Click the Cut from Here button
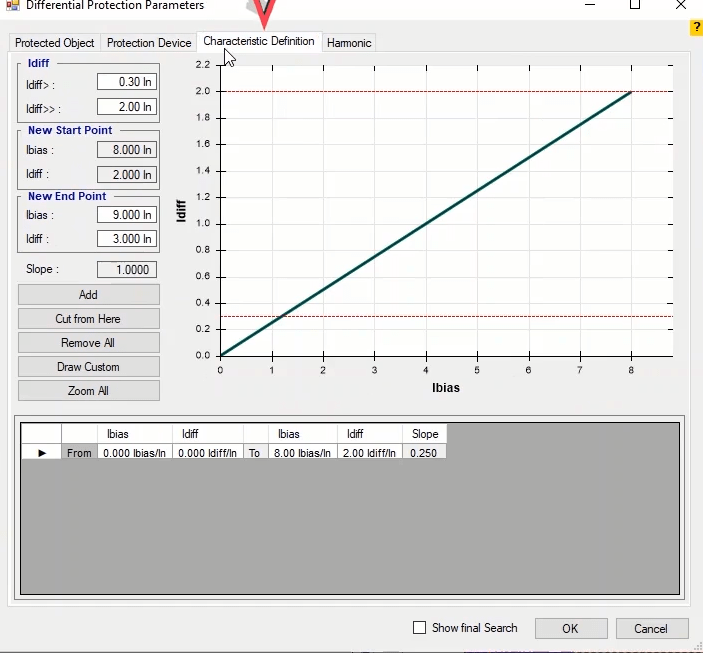This screenshot has width=703, height=653. [88, 319]
